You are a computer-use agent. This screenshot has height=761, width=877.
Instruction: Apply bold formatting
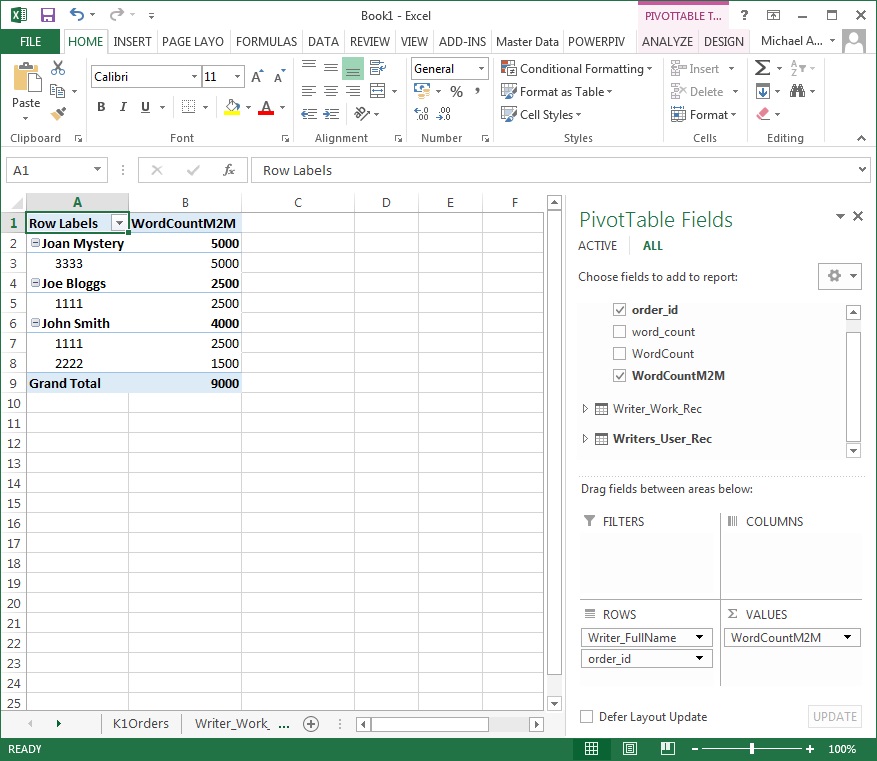click(x=101, y=107)
